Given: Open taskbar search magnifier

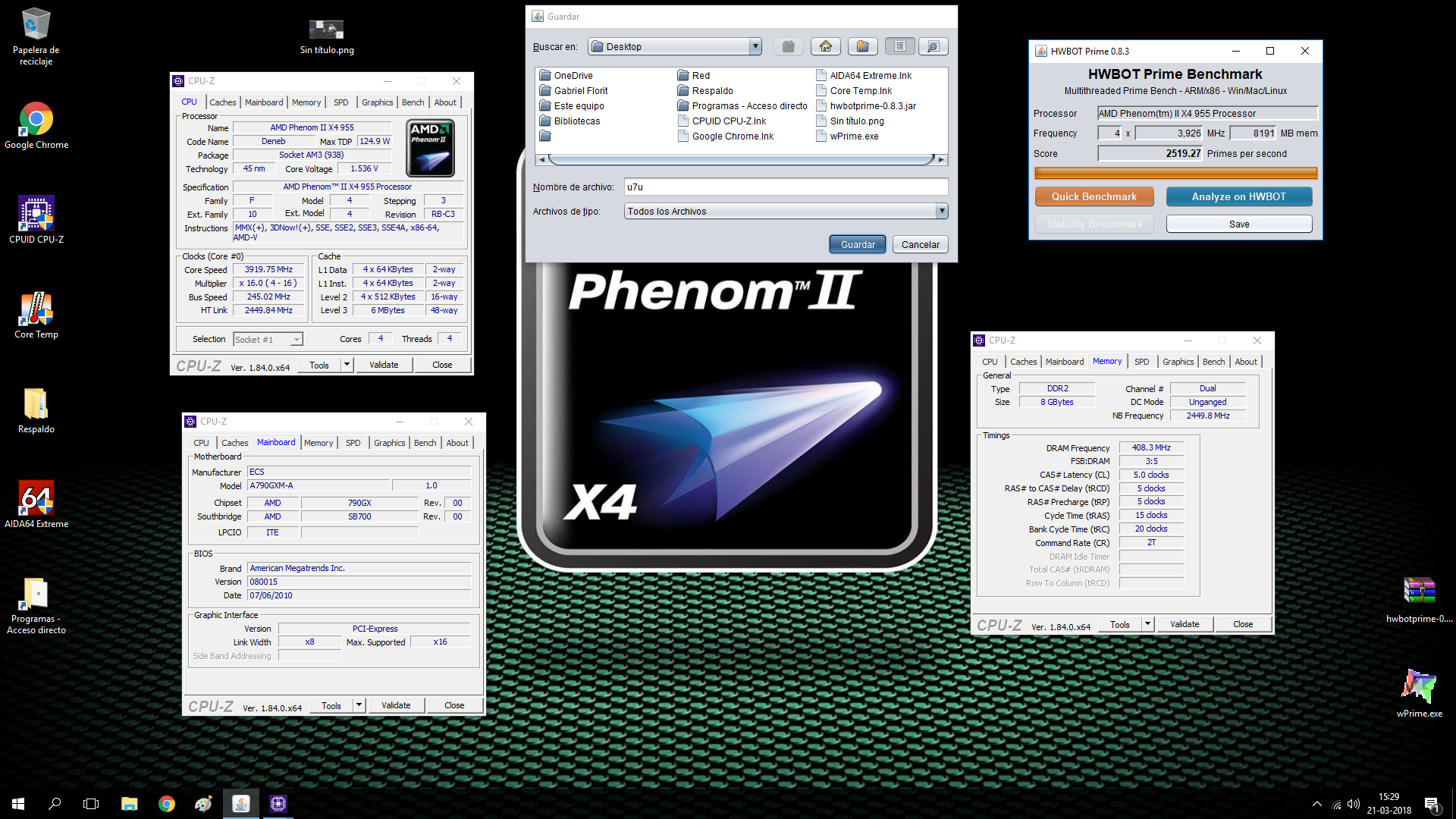Looking at the screenshot, I should click(x=55, y=804).
